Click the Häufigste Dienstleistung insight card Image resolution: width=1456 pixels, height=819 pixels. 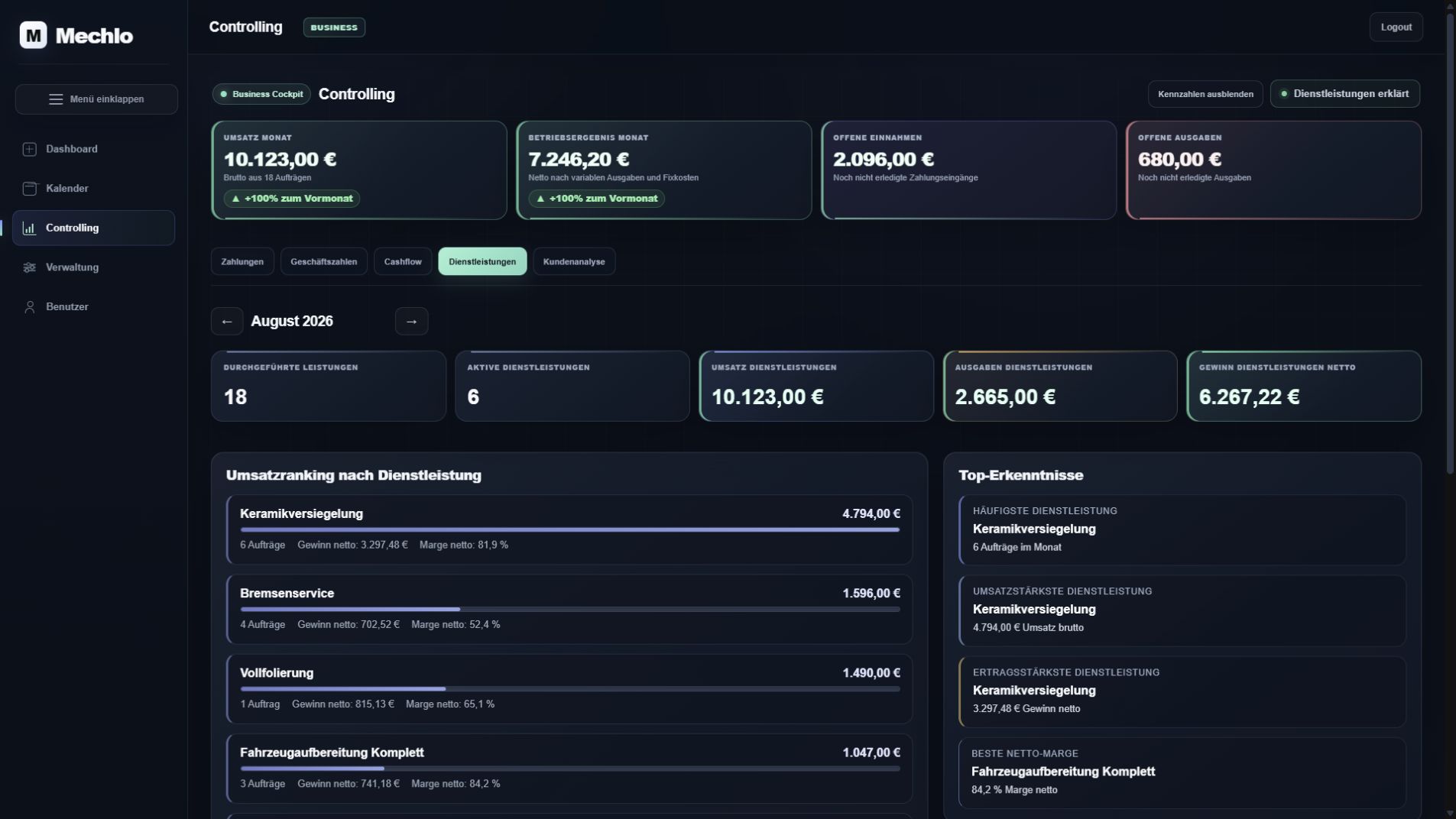pyautogui.click(x=1182, y=529)
